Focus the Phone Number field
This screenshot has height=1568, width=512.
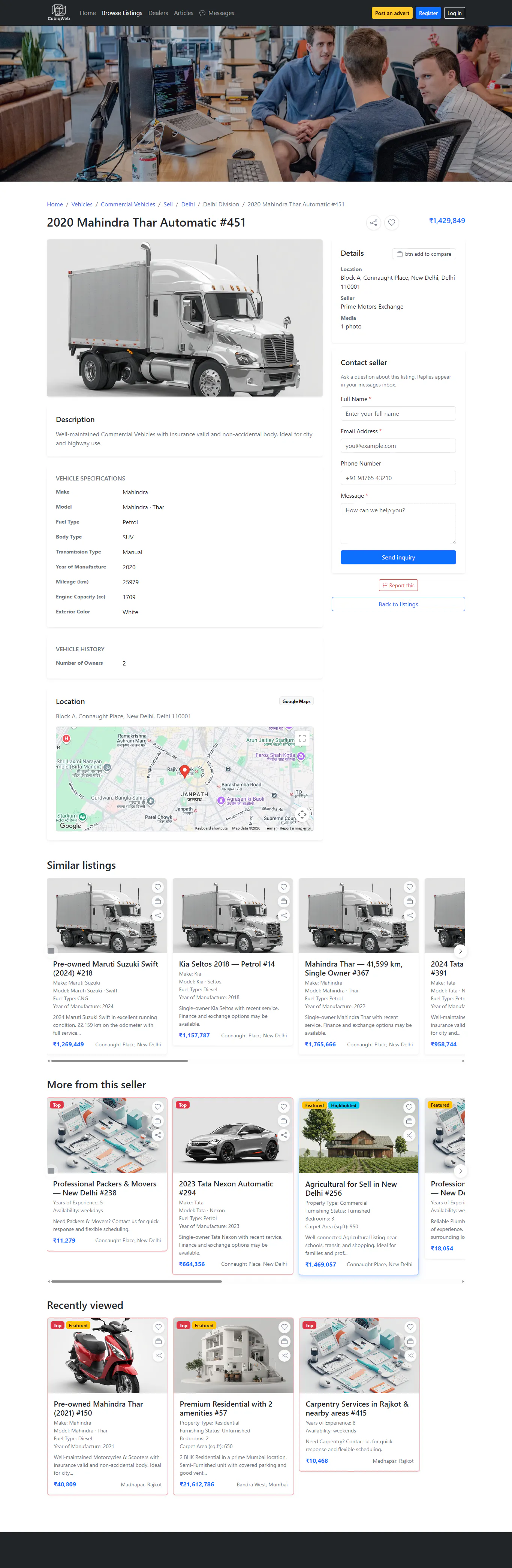398,479
